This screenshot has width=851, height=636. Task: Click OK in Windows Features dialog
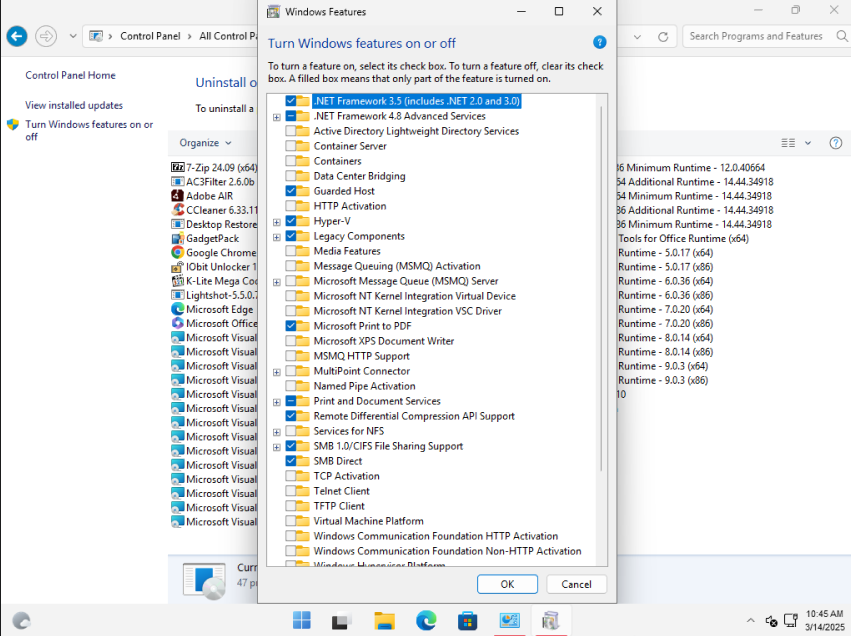click(x=507, y=584)
